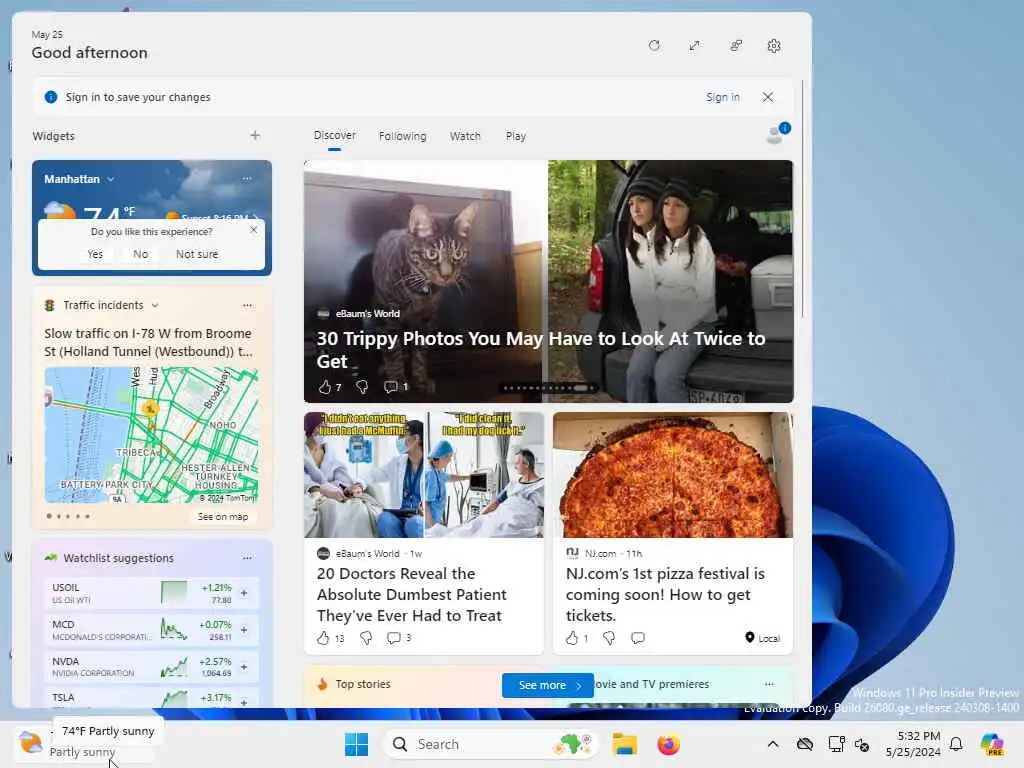Open weather widget more options
This screenshot has height=768, width=1024.
(x=247, y=178)
